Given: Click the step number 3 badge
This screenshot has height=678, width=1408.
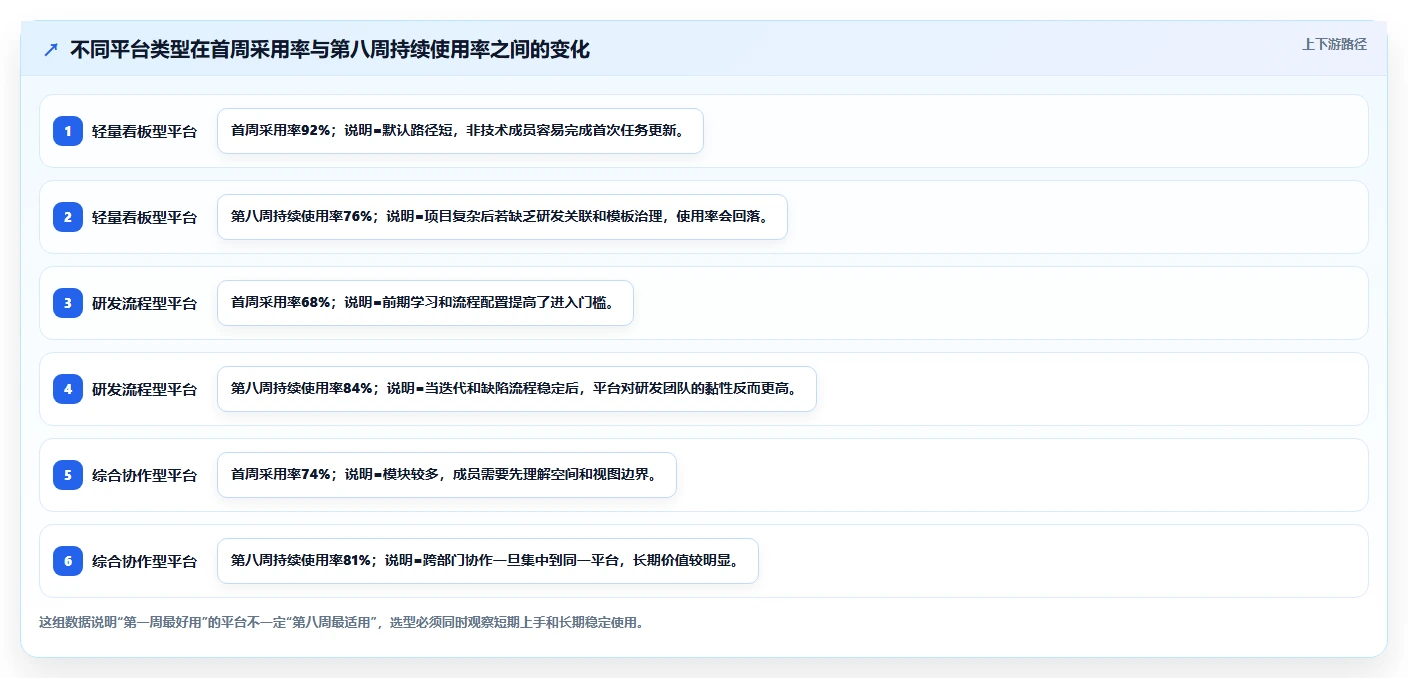Looking at the screenshot, I should pos(68,303).
